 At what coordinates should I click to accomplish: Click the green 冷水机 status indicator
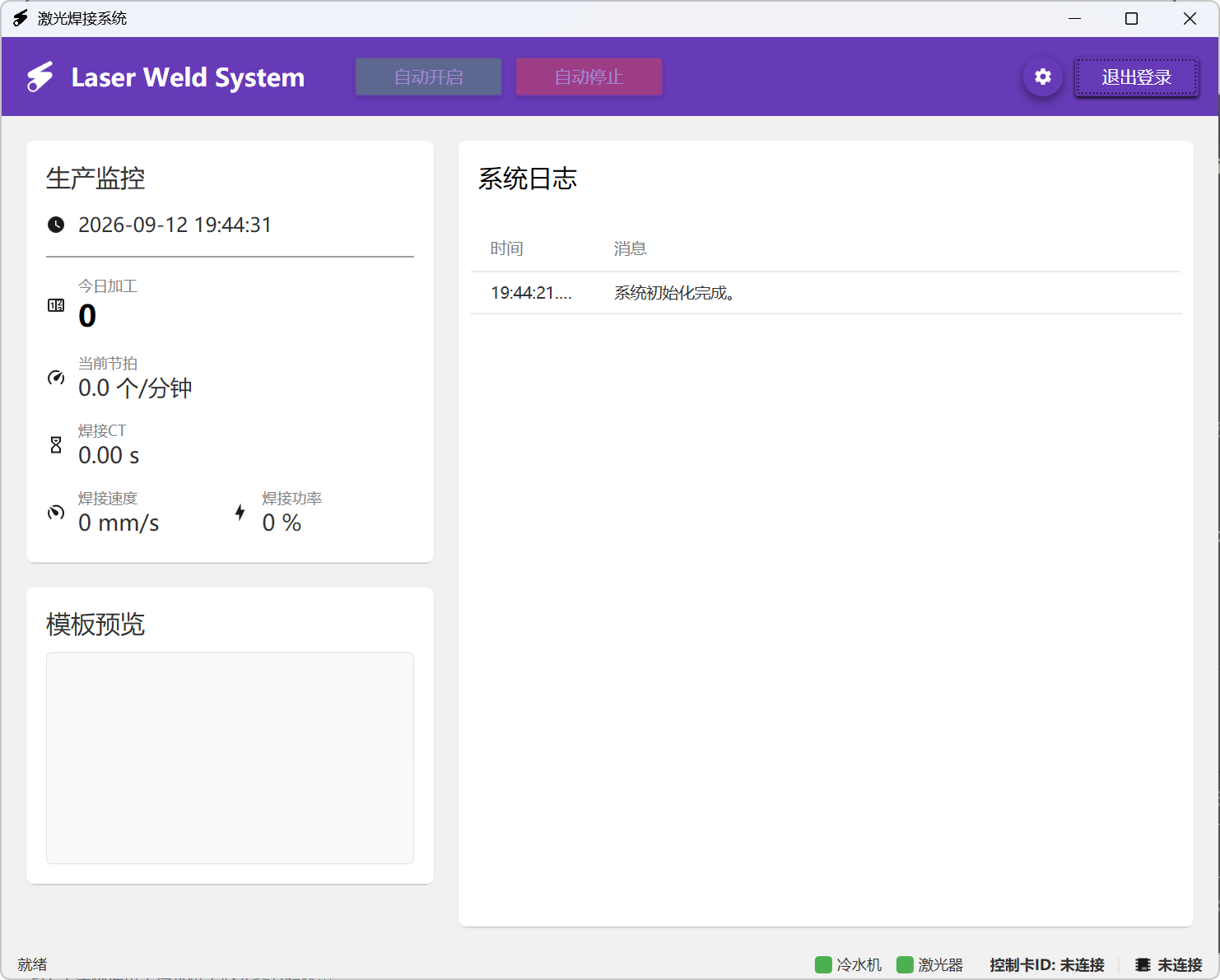click(823, 964)
